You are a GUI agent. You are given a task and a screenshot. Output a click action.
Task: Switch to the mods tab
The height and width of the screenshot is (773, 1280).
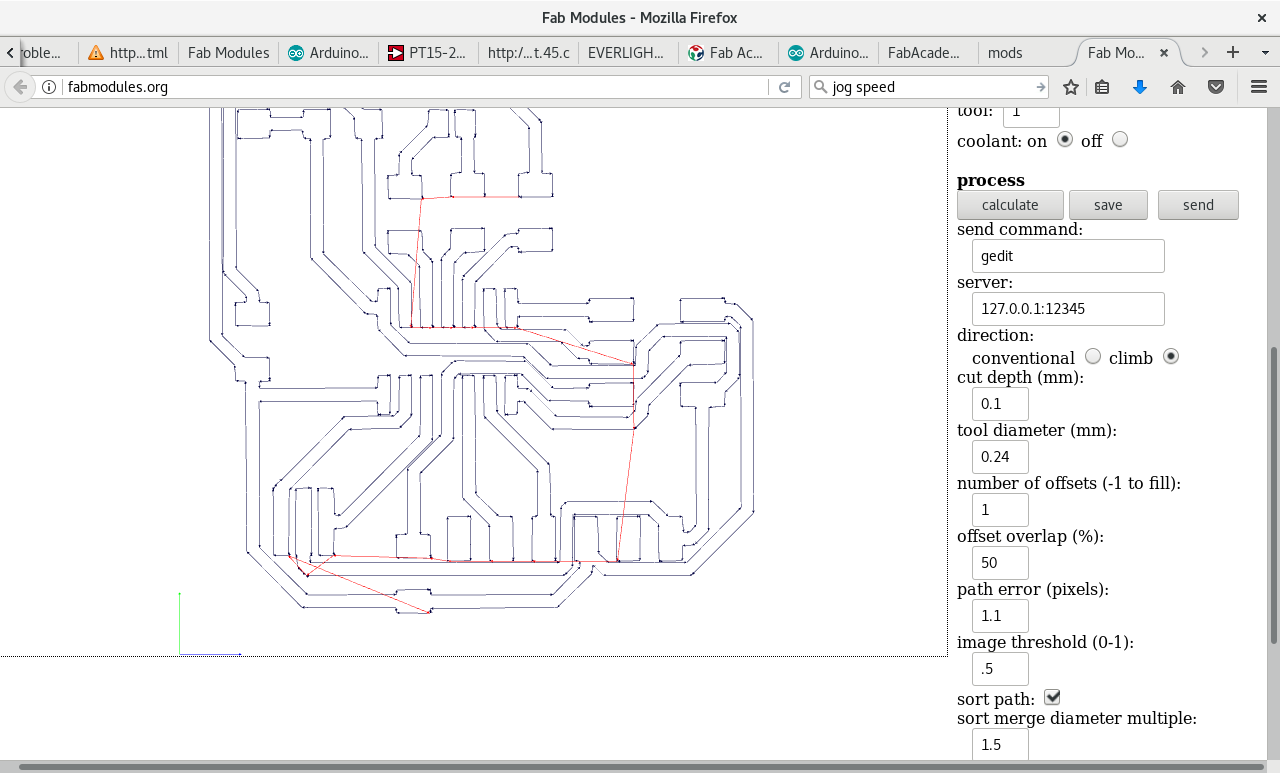pyautogui.click(x=1005, y=53)
